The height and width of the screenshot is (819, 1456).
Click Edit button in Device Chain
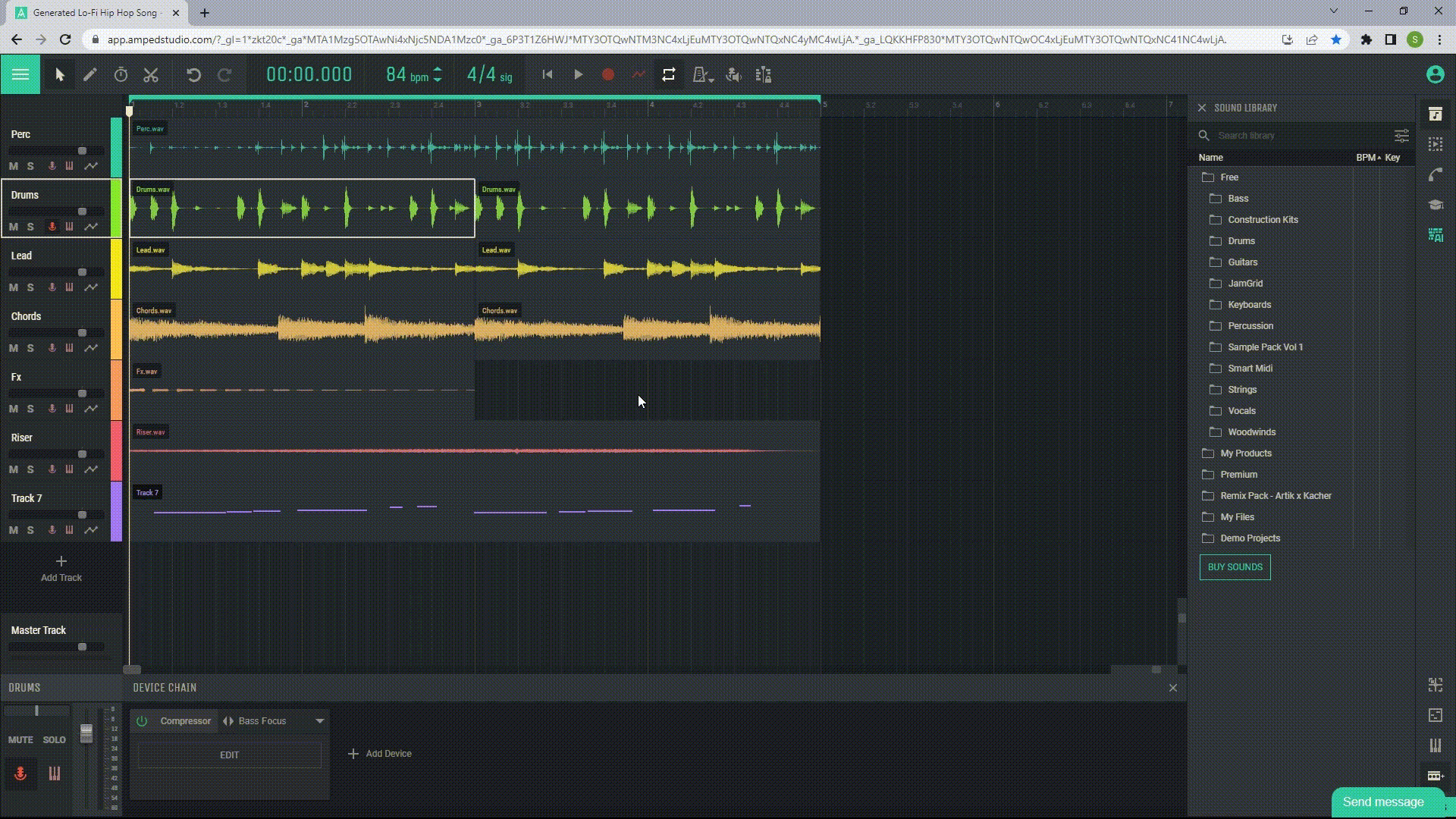[x=229, y=754]
